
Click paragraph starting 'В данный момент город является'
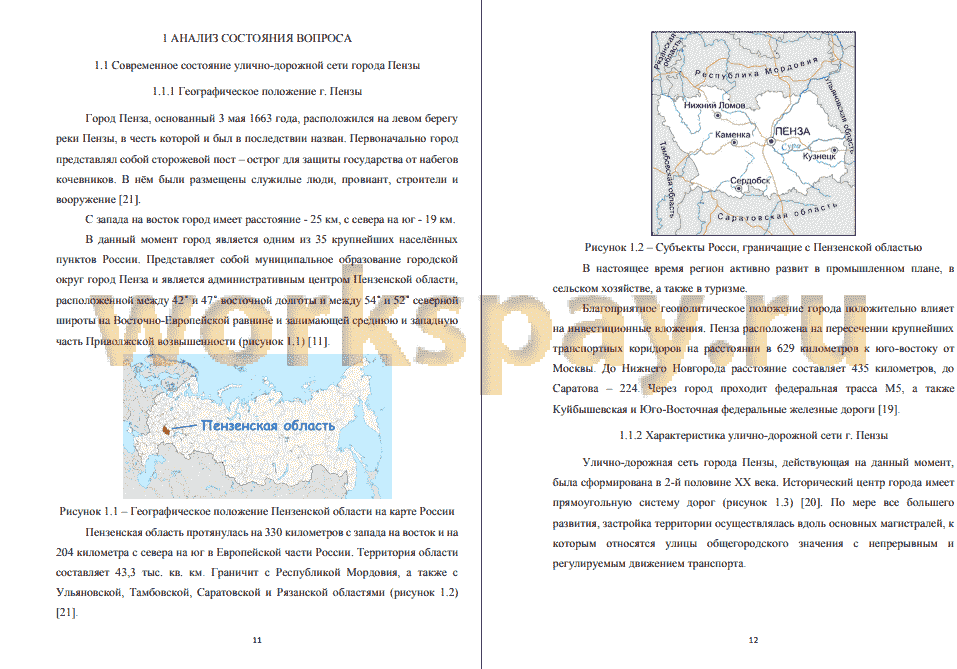pyautogui.click(x=257, y=290)
